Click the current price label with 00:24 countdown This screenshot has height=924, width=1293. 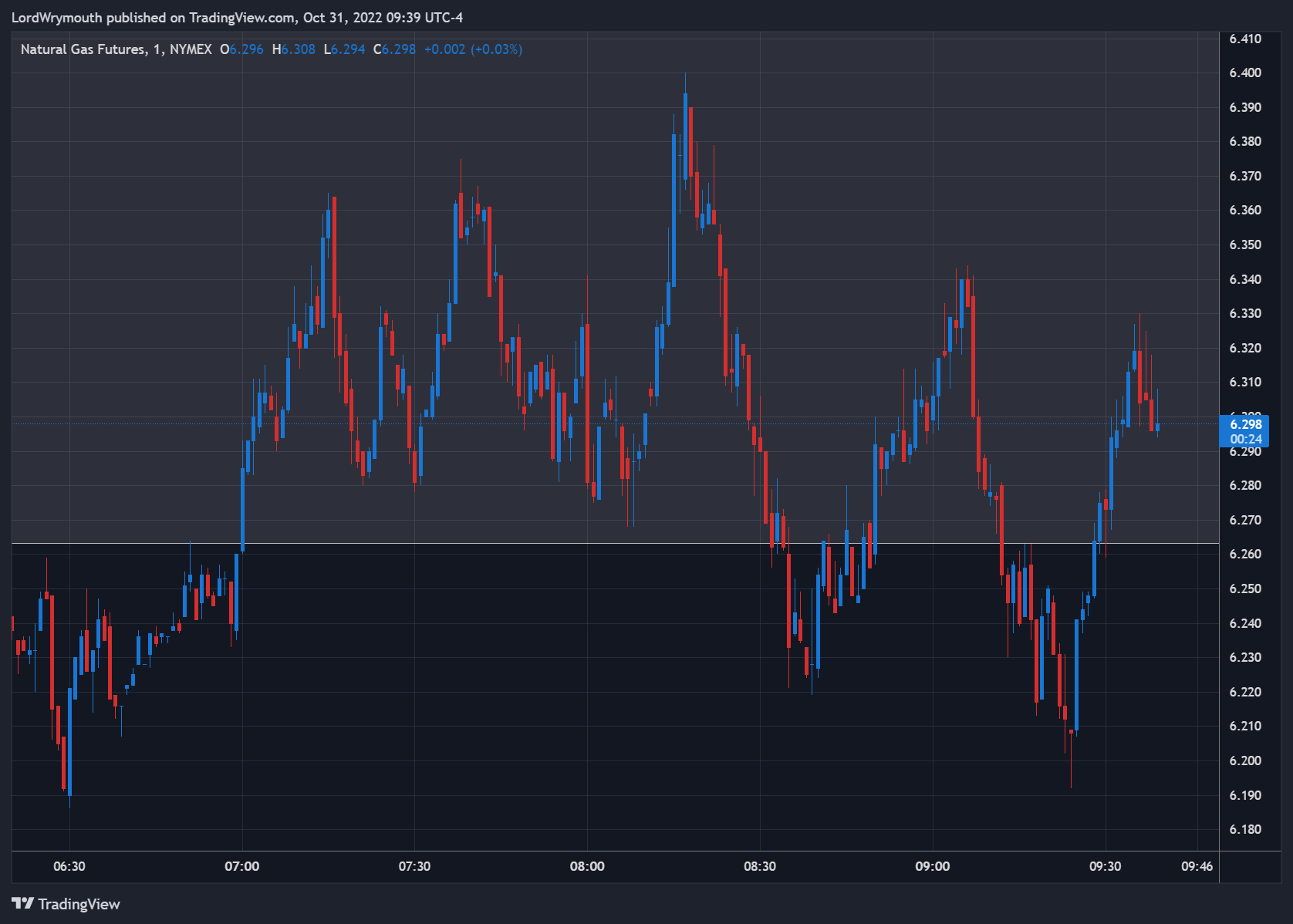point(1244,431)
